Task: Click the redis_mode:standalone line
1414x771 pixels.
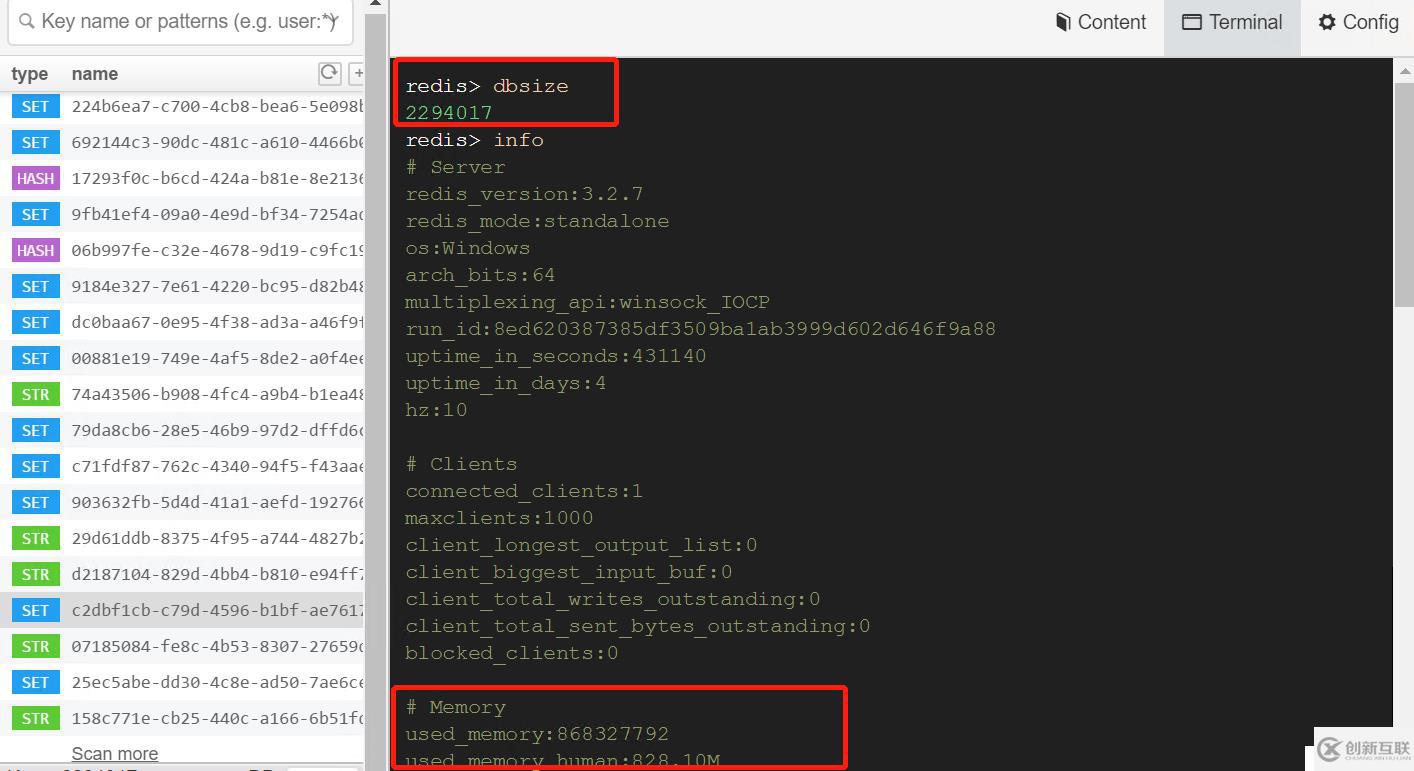Action: (x=537, y=221)
